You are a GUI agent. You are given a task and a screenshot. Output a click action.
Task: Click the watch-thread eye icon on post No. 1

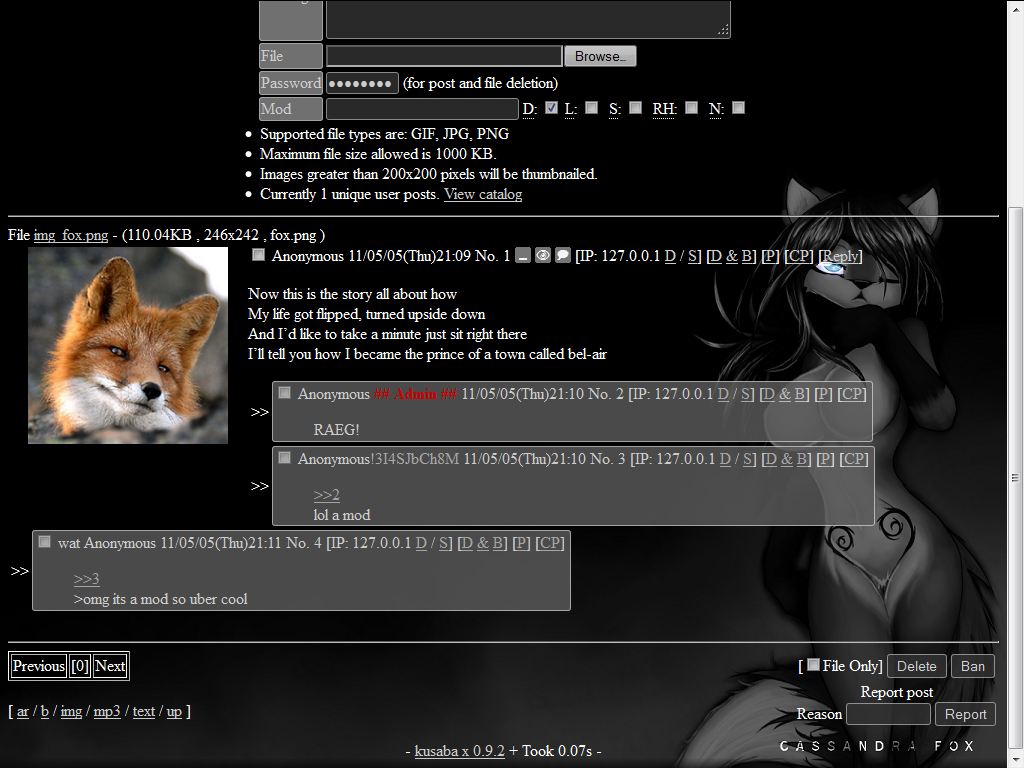coord(543,255)
